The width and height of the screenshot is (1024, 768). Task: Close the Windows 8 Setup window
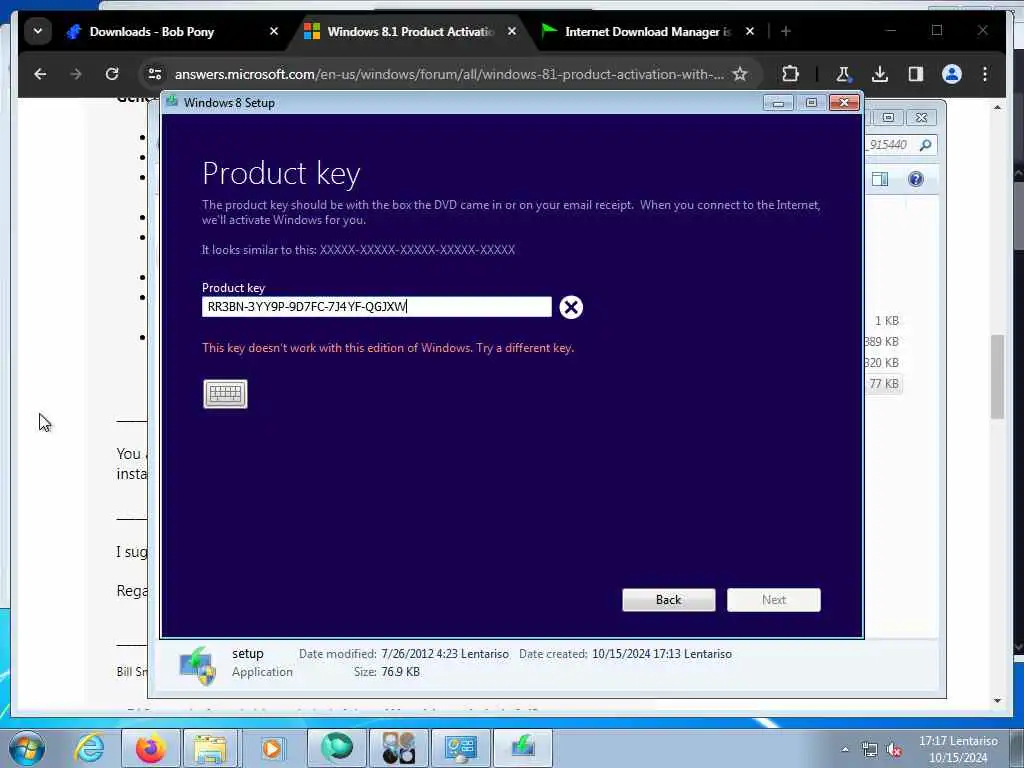coord(844,103)
